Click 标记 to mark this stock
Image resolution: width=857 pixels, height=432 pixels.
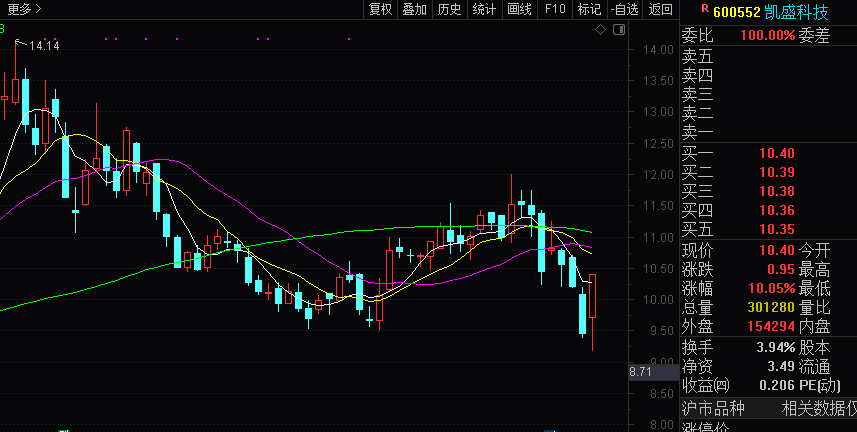[x=589, y=10]
